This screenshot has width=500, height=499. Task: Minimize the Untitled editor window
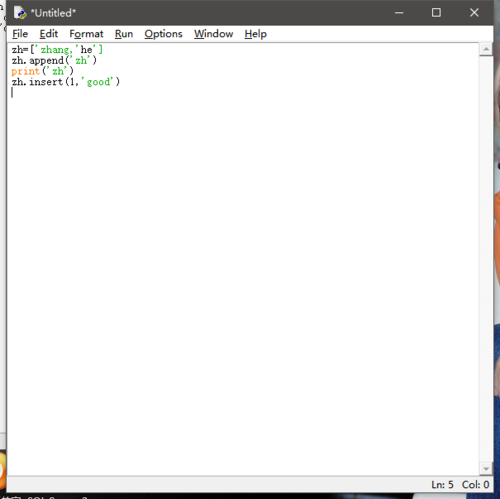pos(399,13)
